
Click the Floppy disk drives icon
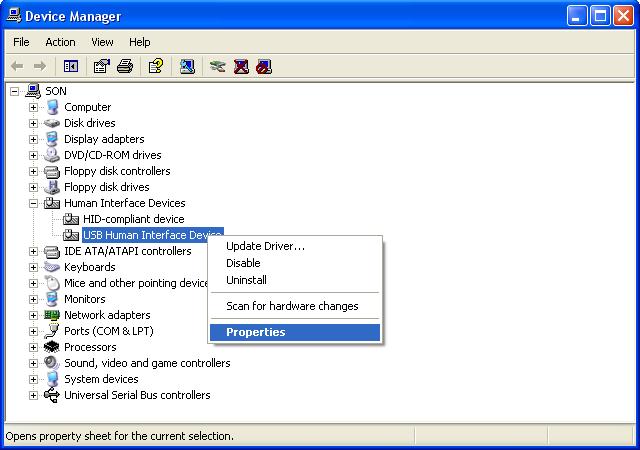point(52,187)
